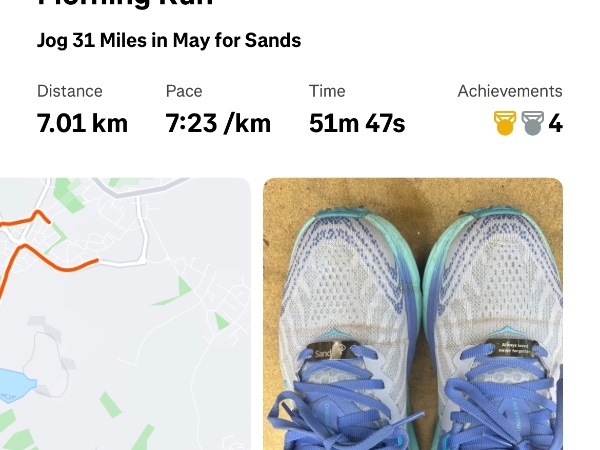Tap the gray trophy achievement icon

(533, 123)
